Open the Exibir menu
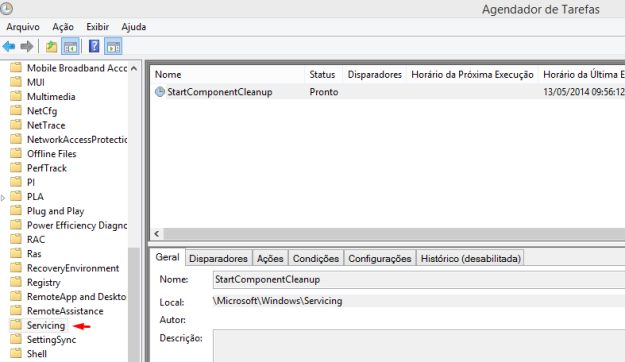This screenshot has height=362, width=625. pyautogui.click(x=98, y=27)
